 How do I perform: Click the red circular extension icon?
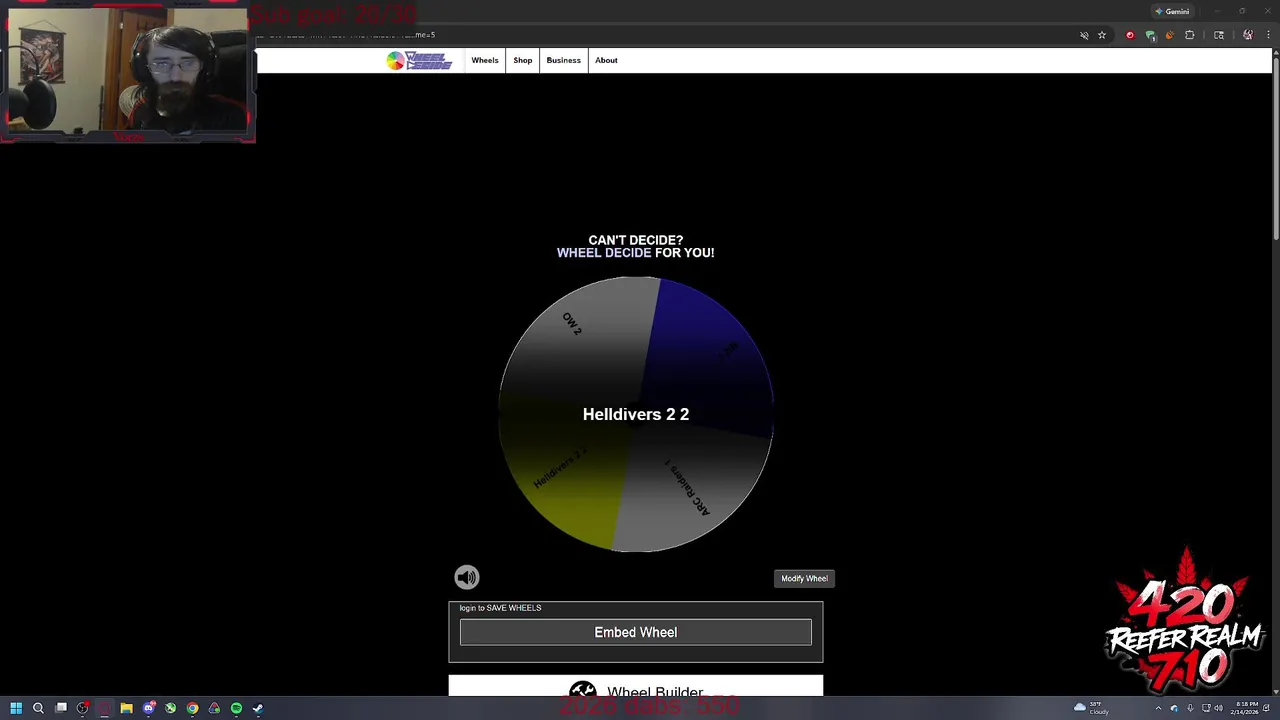tap(1130, 35)
